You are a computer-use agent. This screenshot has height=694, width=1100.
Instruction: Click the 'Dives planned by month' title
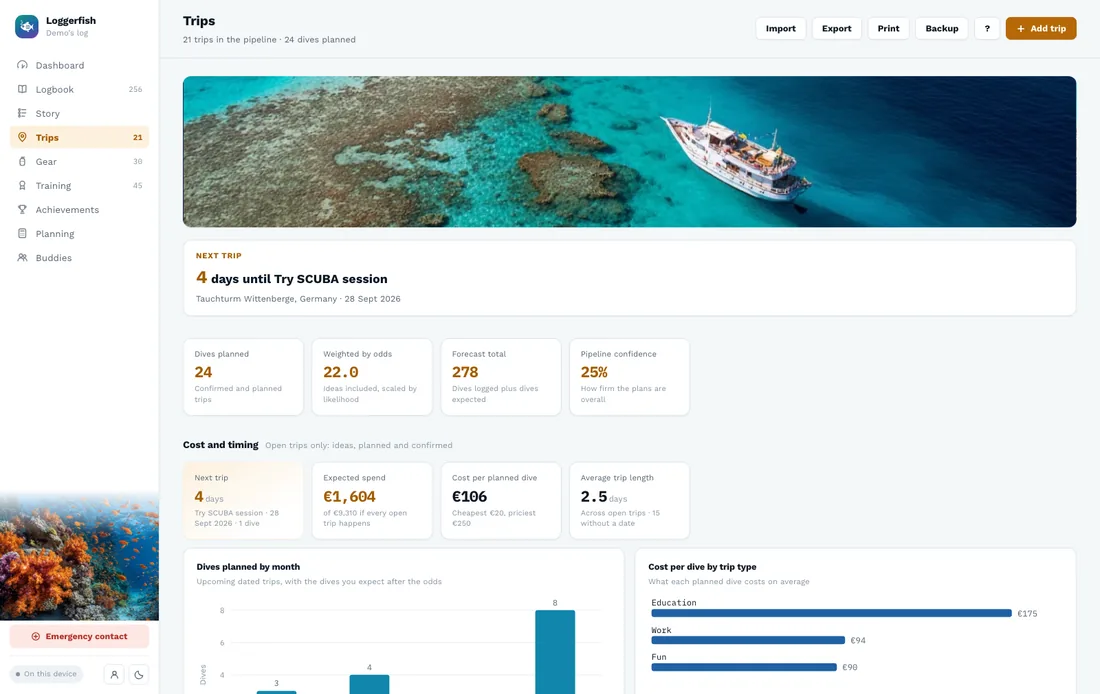point(248,567)
